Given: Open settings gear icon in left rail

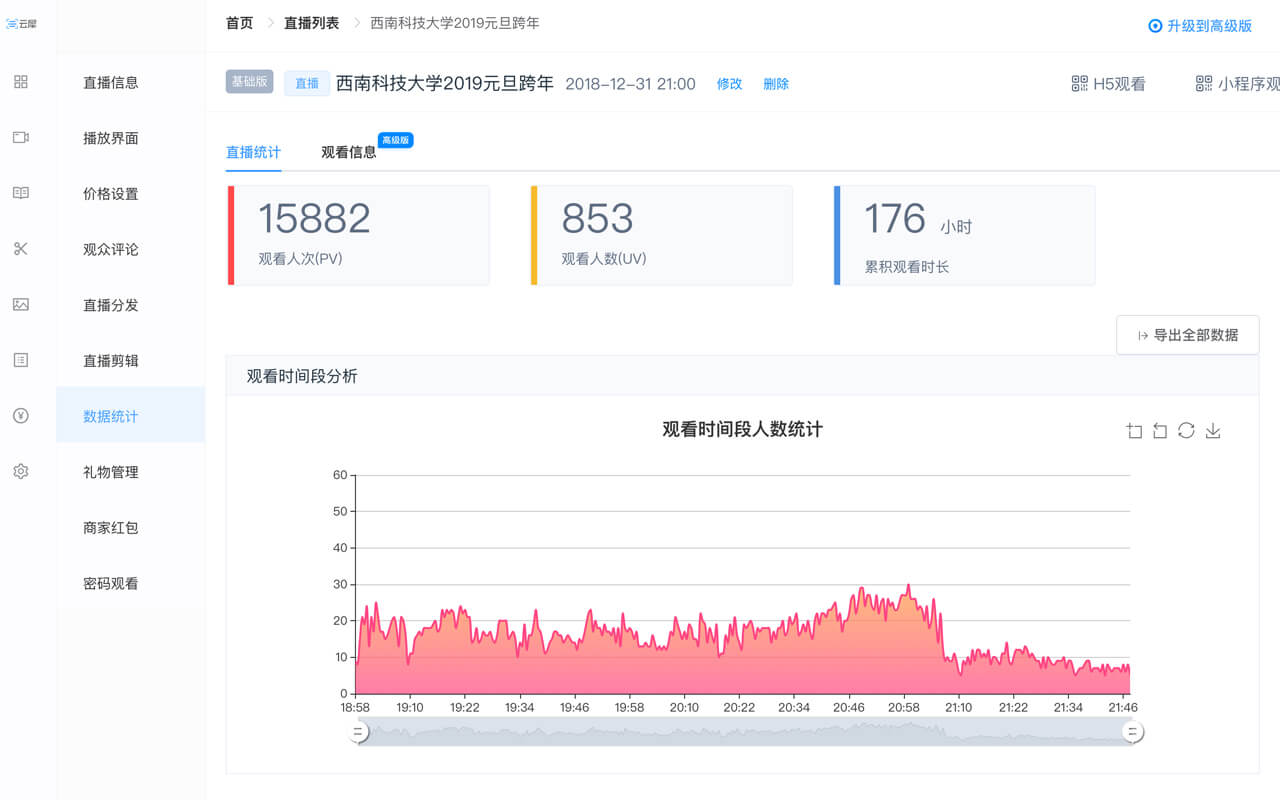Looking at the screenshot, I should click(21, 471).
